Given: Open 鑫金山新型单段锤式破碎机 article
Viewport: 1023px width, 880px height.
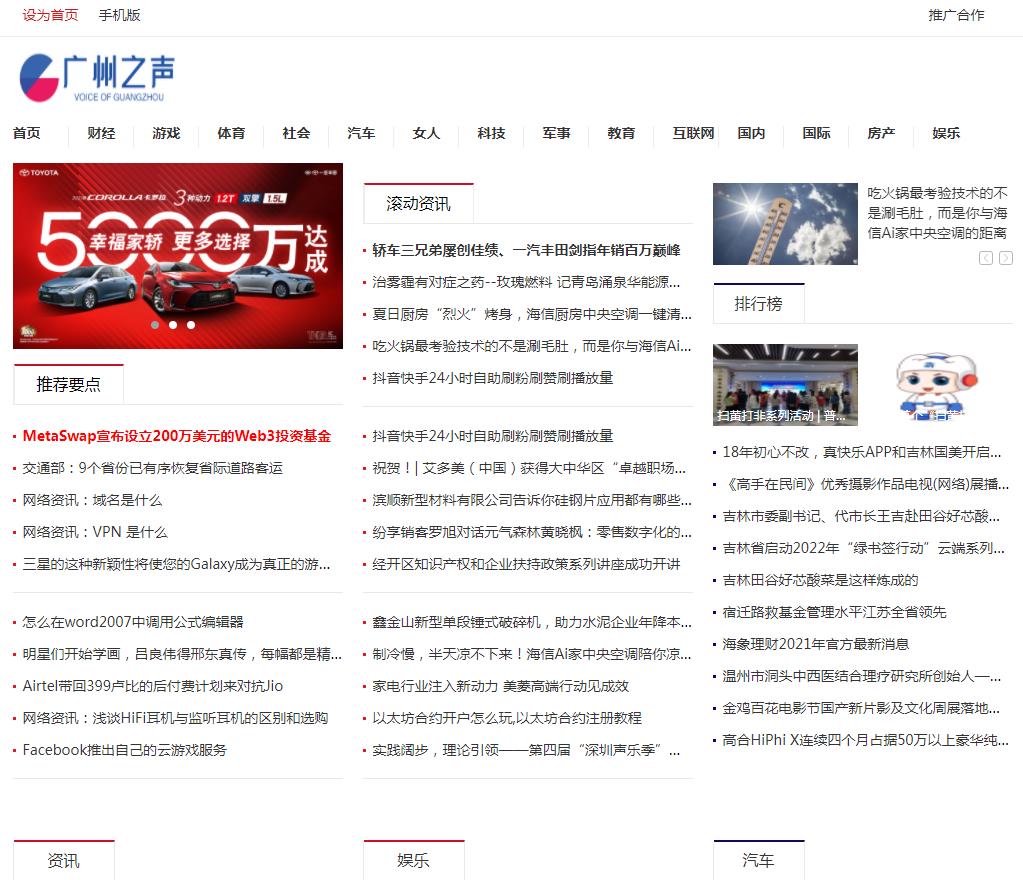Looking at the screenshot, I should click(532, 622).
